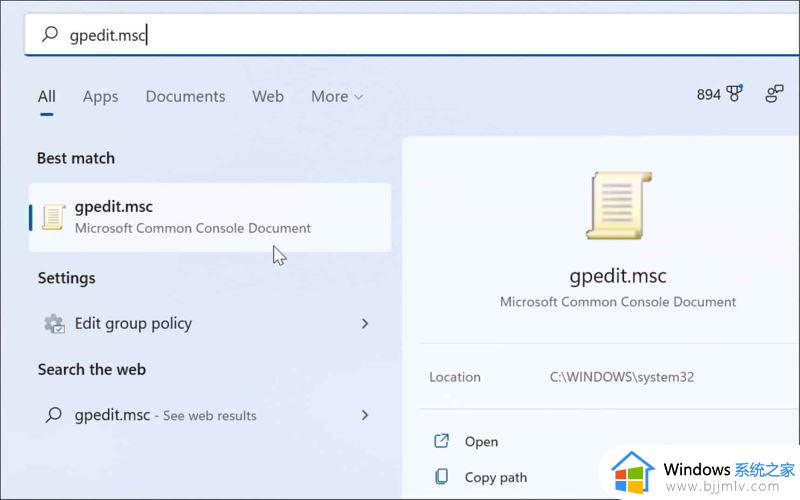Click the Copy path clipboard icon
Screen dimensions: 800x500
[441, 477]
